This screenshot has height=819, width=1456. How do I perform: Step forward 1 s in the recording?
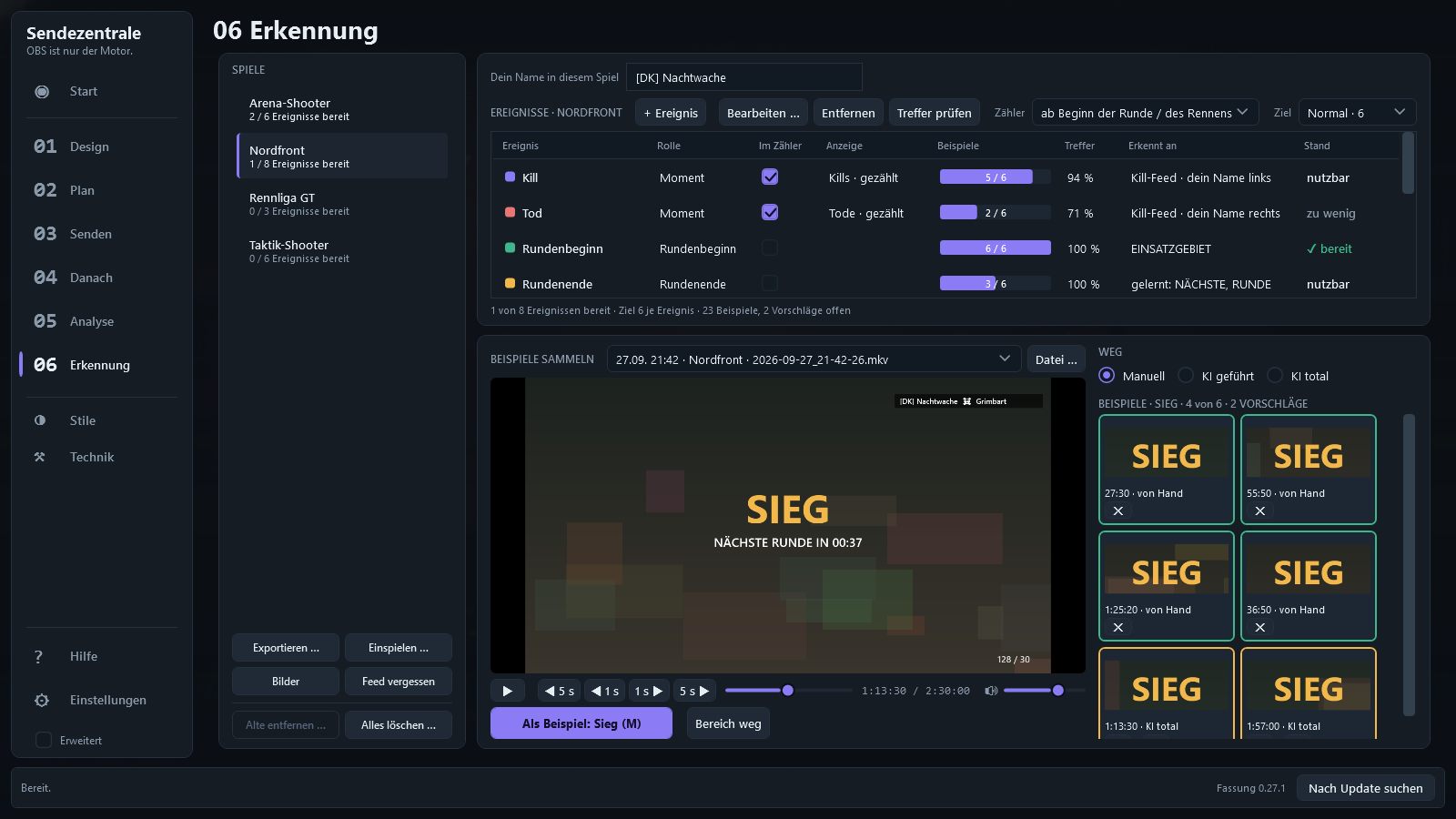[x=649, y=691]
